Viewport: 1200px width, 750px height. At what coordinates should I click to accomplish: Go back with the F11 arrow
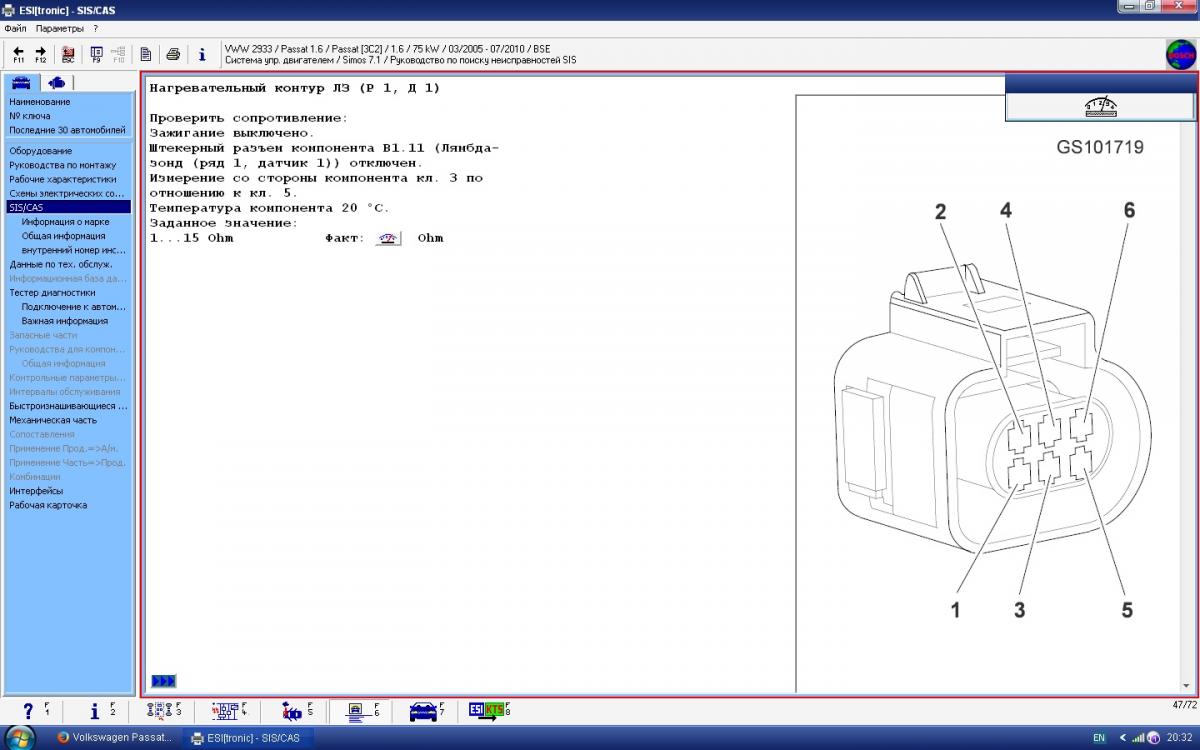point(18,54)
